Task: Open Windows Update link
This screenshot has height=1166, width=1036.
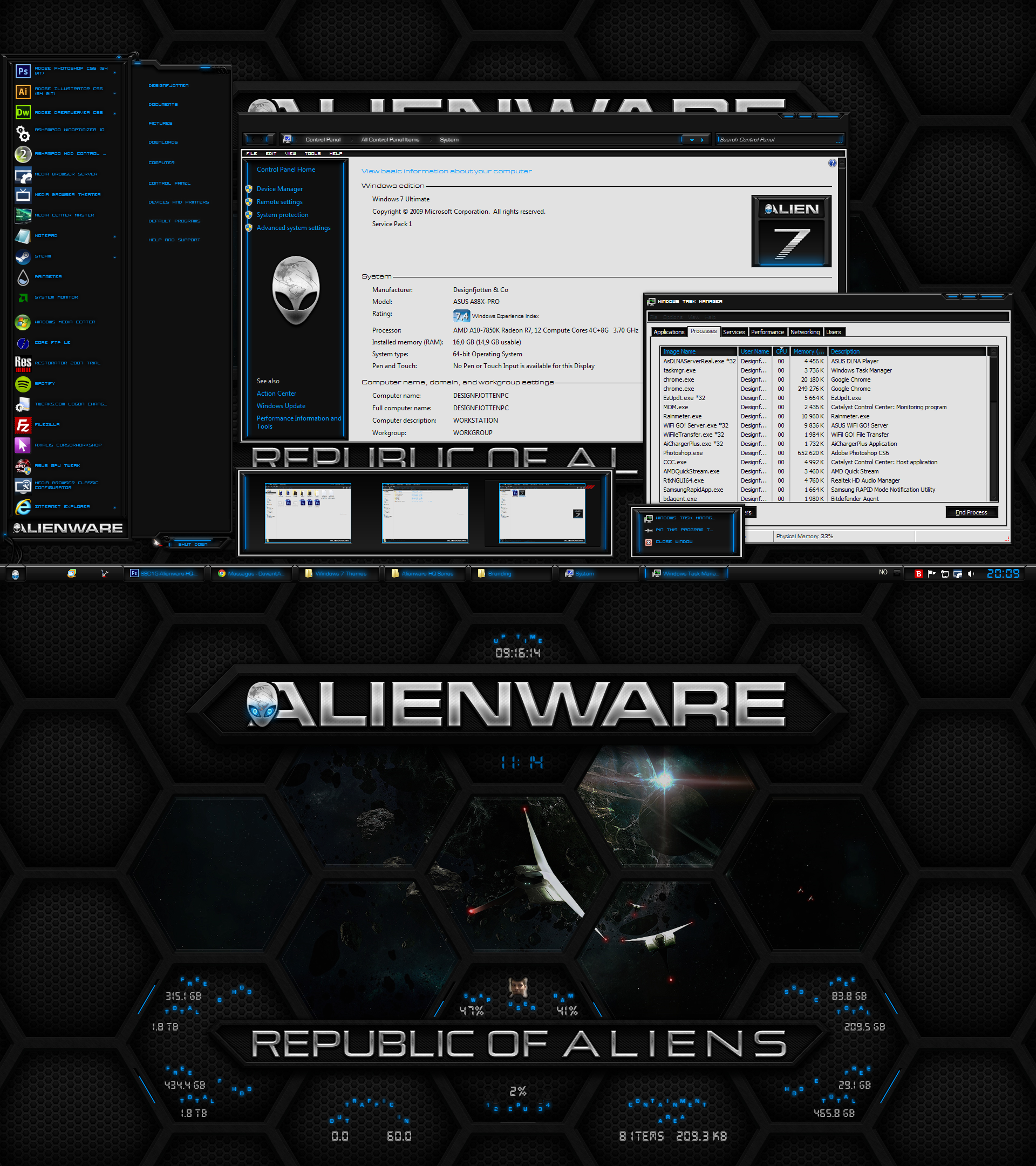Action: [x=281, y=405]
